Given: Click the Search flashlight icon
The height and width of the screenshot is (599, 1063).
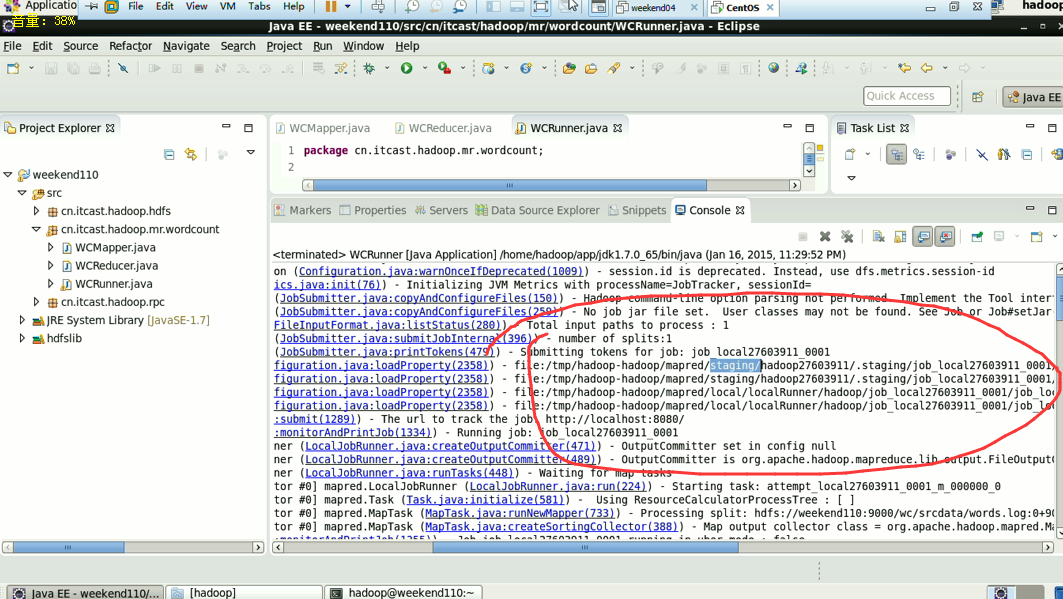Looking at the screenshot, I should click(x=614, y=68).
